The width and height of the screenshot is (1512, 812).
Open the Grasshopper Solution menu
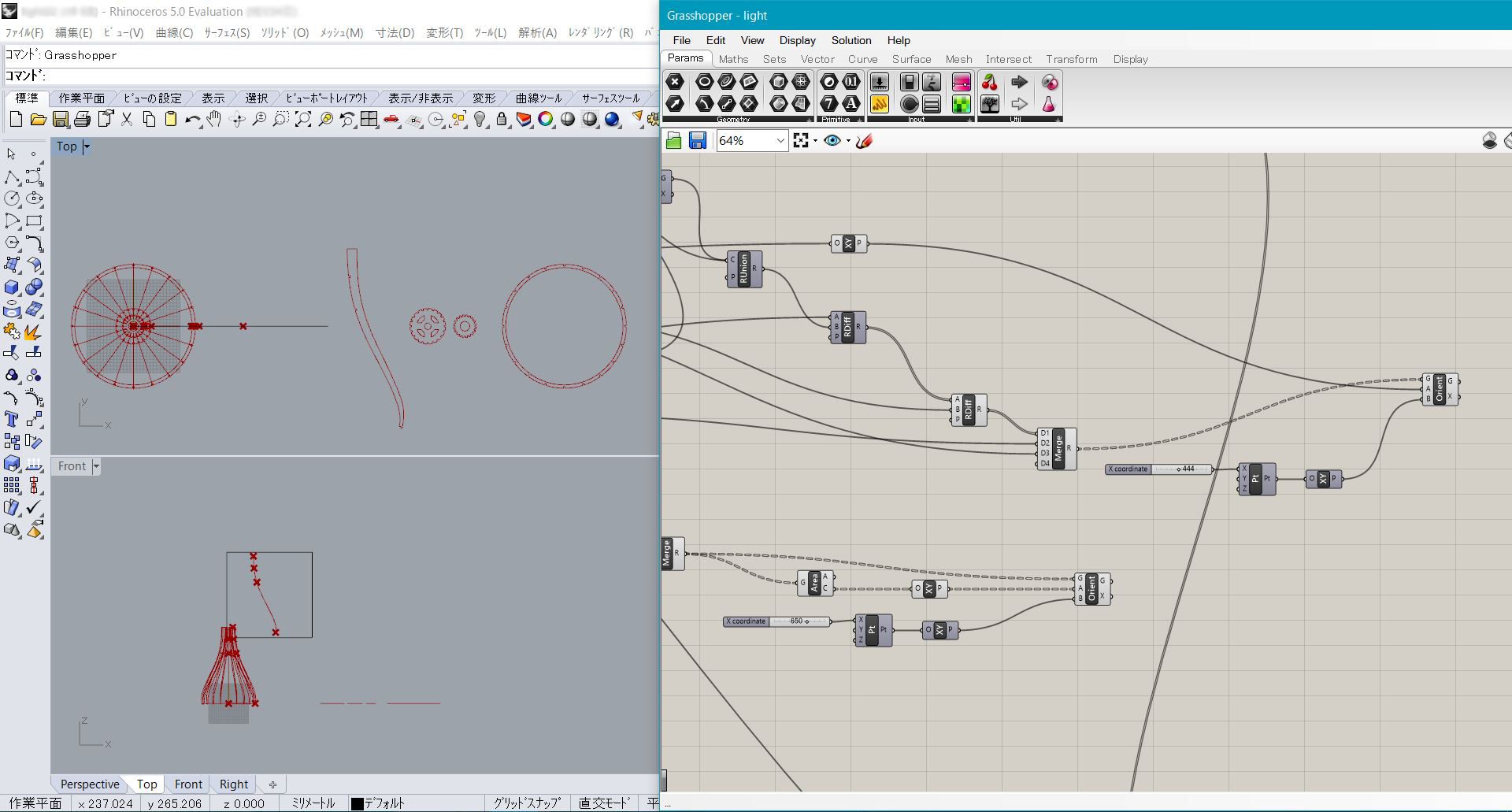tap(851, 40)
